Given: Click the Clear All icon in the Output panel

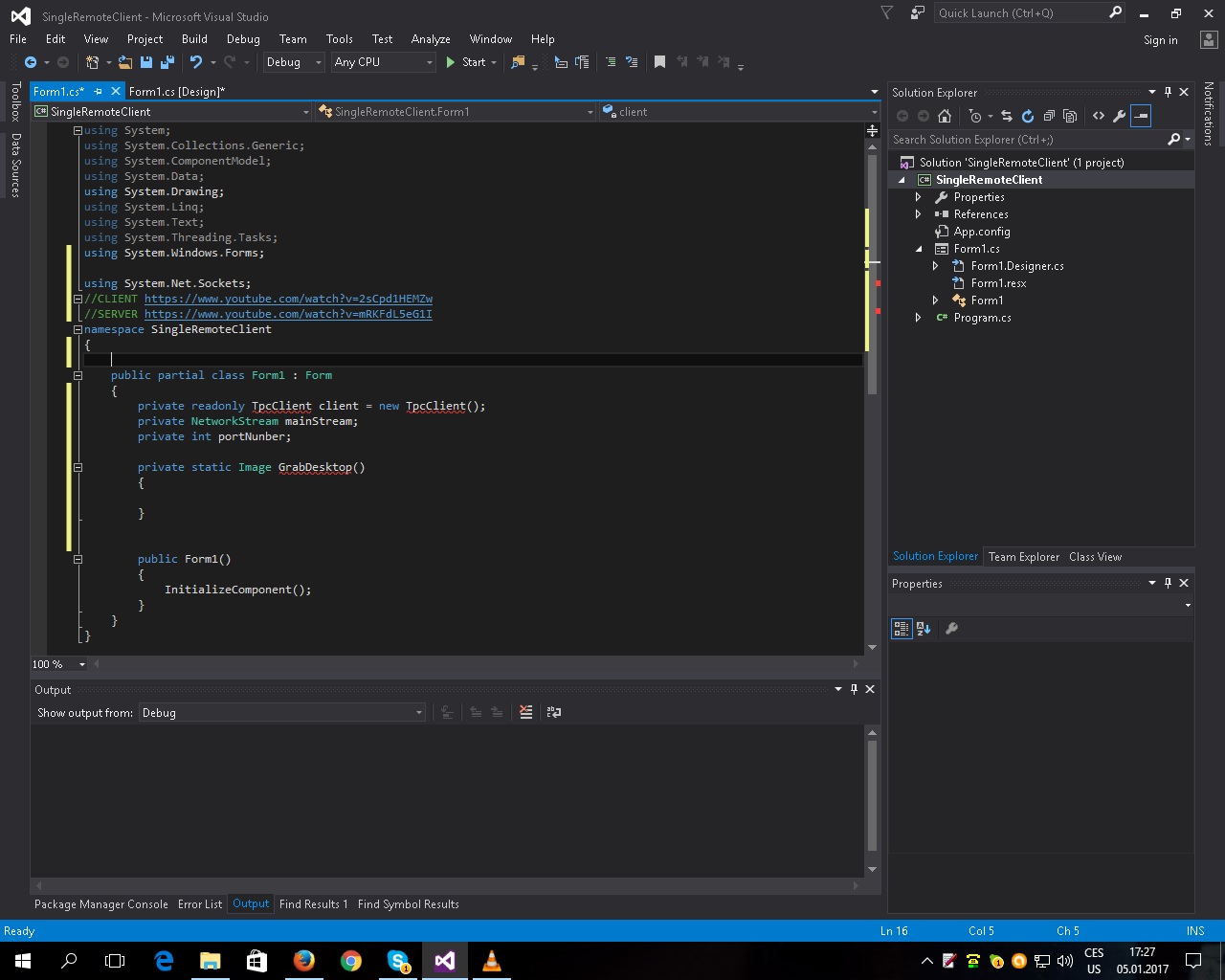Looking at the screenshot, I should [525, 712].
